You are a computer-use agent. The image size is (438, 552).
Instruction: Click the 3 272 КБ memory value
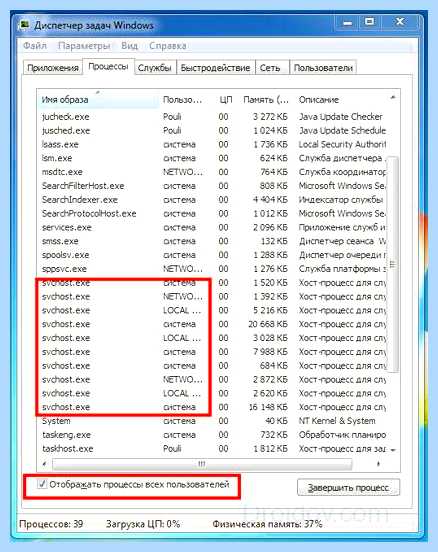click(270, 117)
